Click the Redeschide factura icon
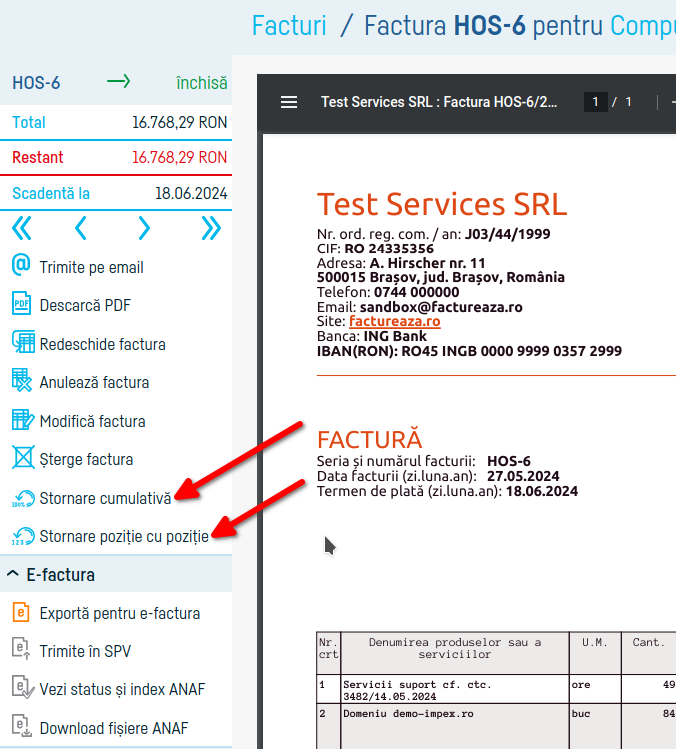 [22, 343]
